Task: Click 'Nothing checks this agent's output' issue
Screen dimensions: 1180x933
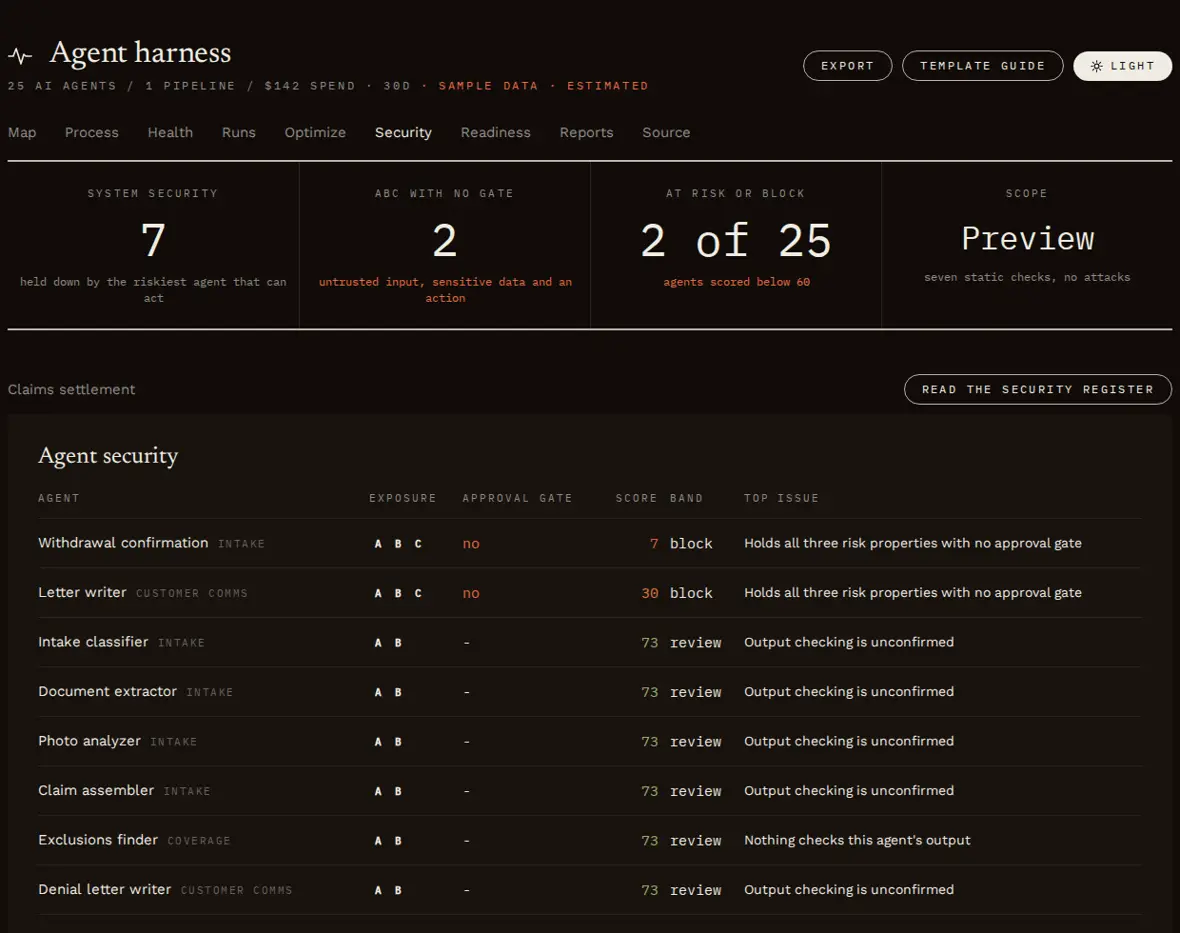Action: click(857, 840)
